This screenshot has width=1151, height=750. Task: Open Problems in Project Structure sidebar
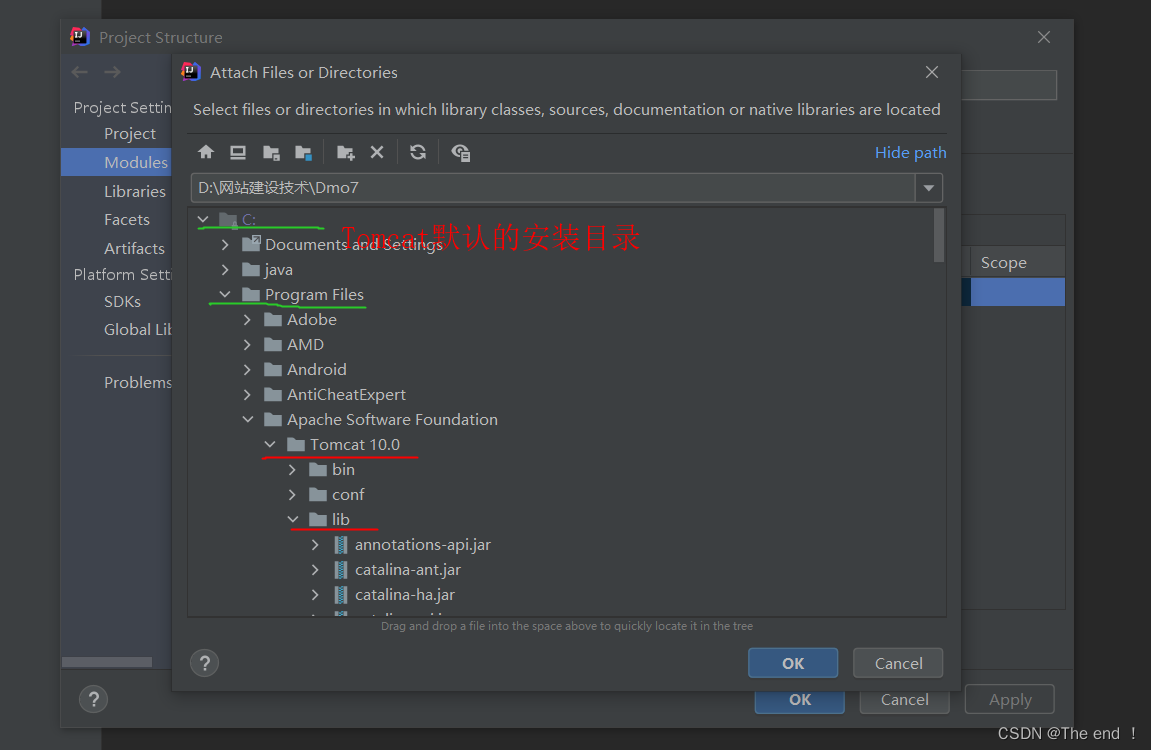[x=137, y=382]
